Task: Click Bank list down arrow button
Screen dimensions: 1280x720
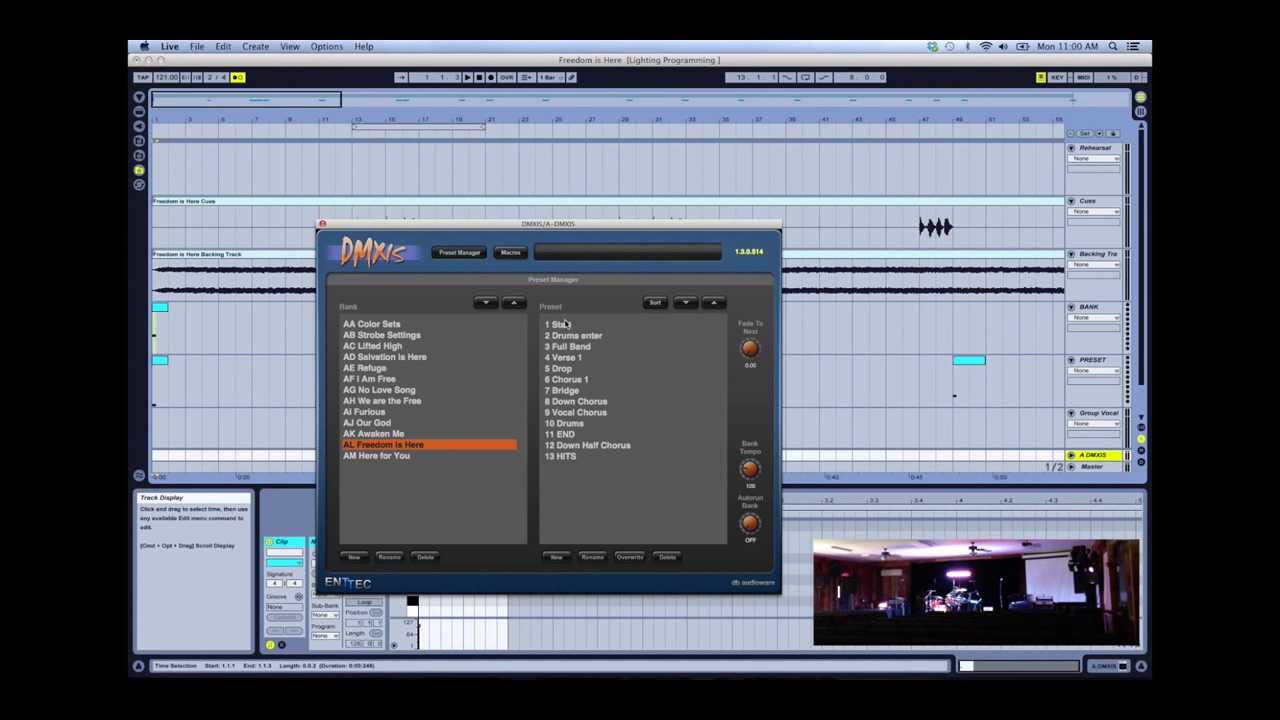Action: point(486,303)
